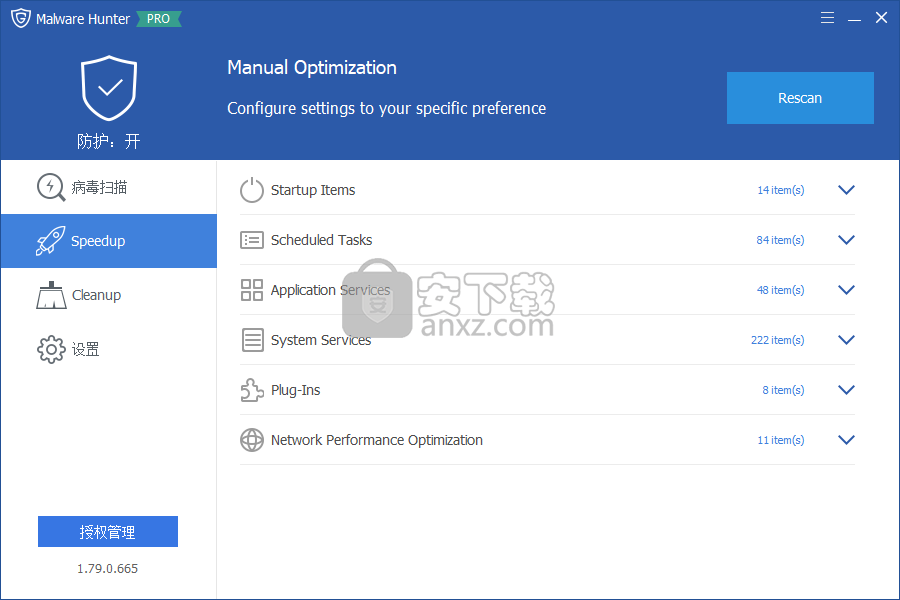Click the 48 item(s) count
Viewport: 900px width, 600px height.
(780, 290)
